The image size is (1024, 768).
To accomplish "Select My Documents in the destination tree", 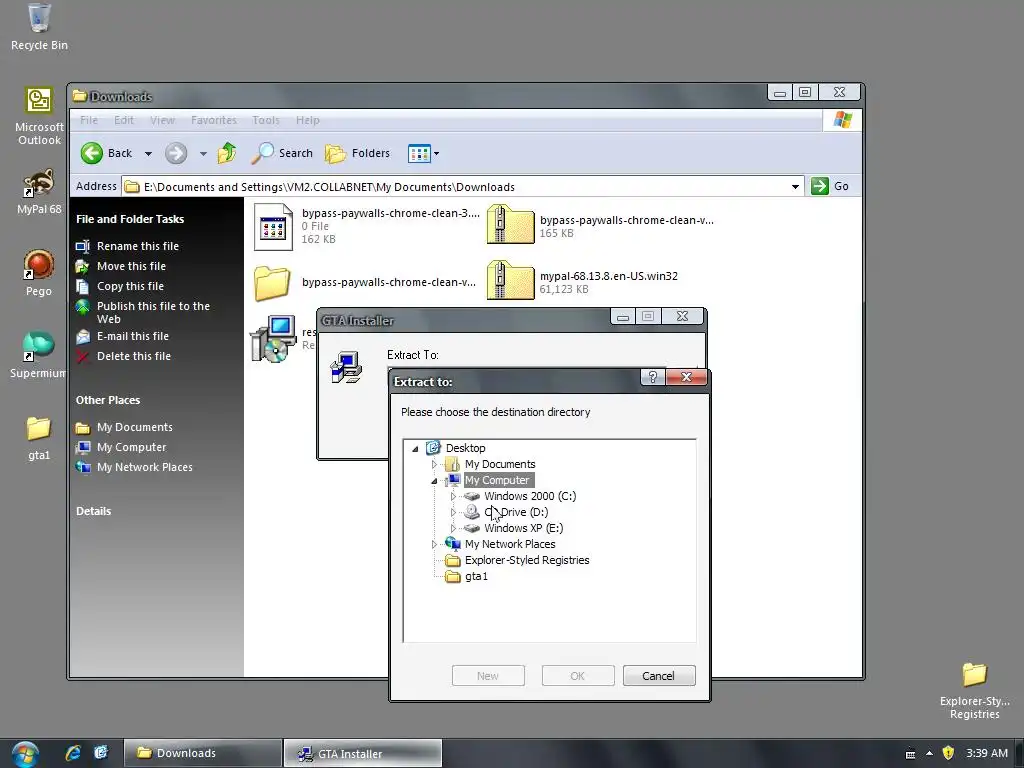I will pyautogui.click(x=500, y=464).
